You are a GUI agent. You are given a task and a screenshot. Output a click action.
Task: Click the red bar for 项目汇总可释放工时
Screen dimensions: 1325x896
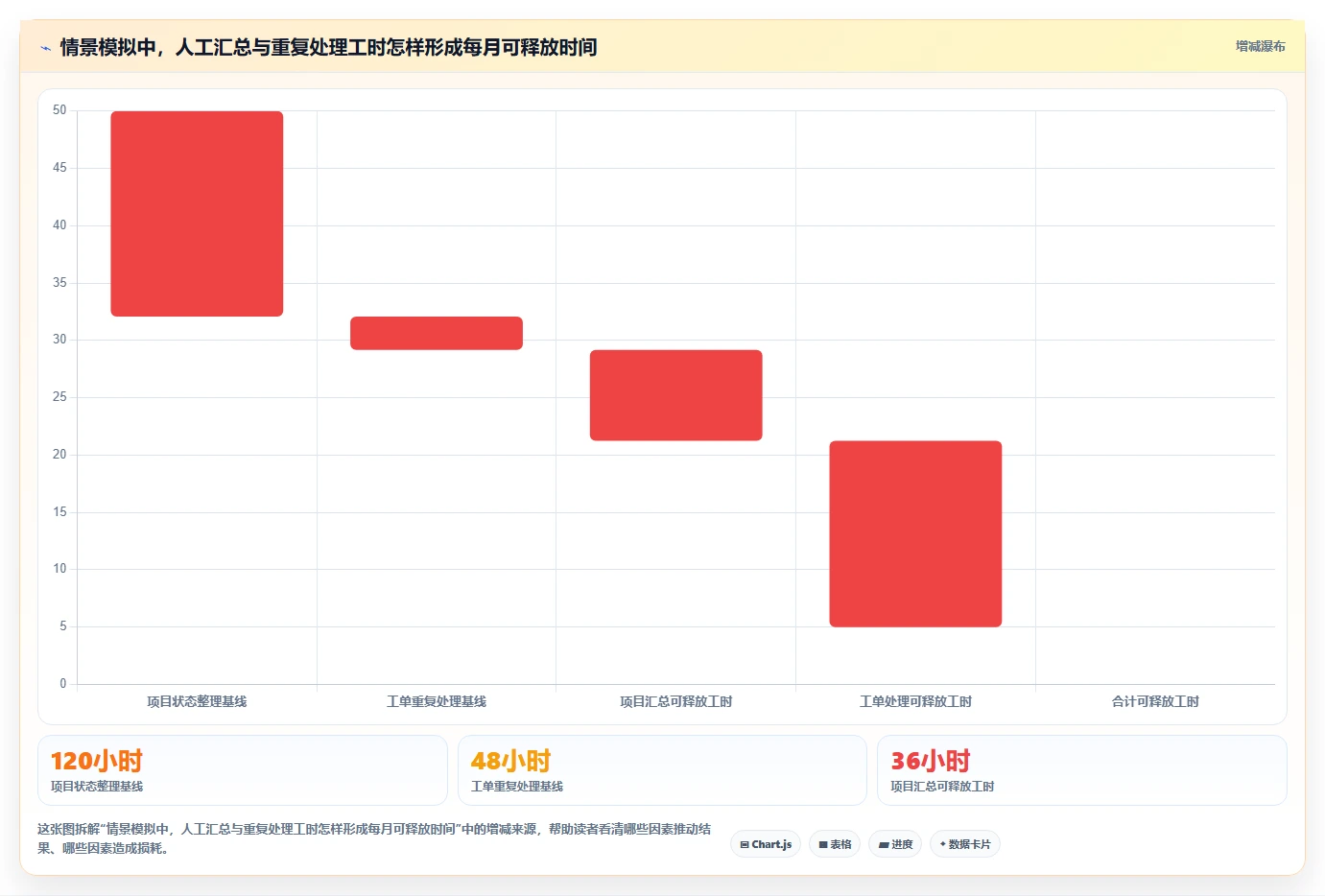click(x=676, y=395)
